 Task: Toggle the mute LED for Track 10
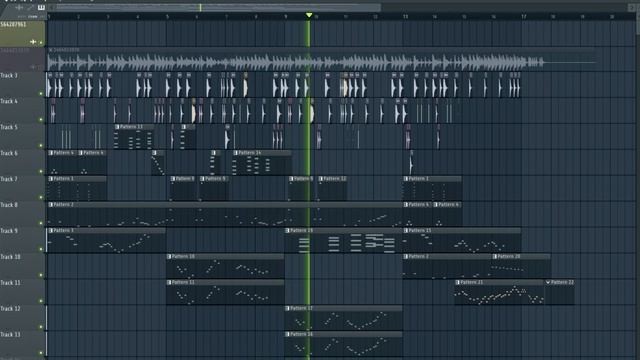[41, 275]
